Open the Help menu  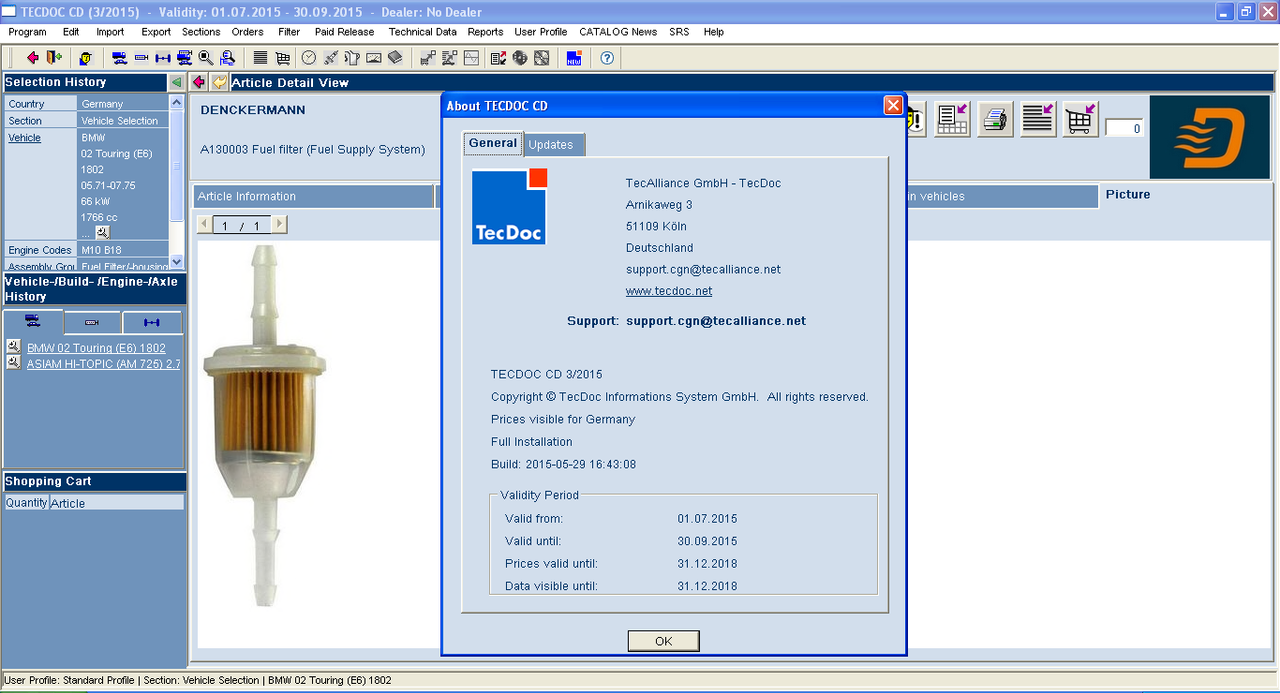tap(713, 32)
